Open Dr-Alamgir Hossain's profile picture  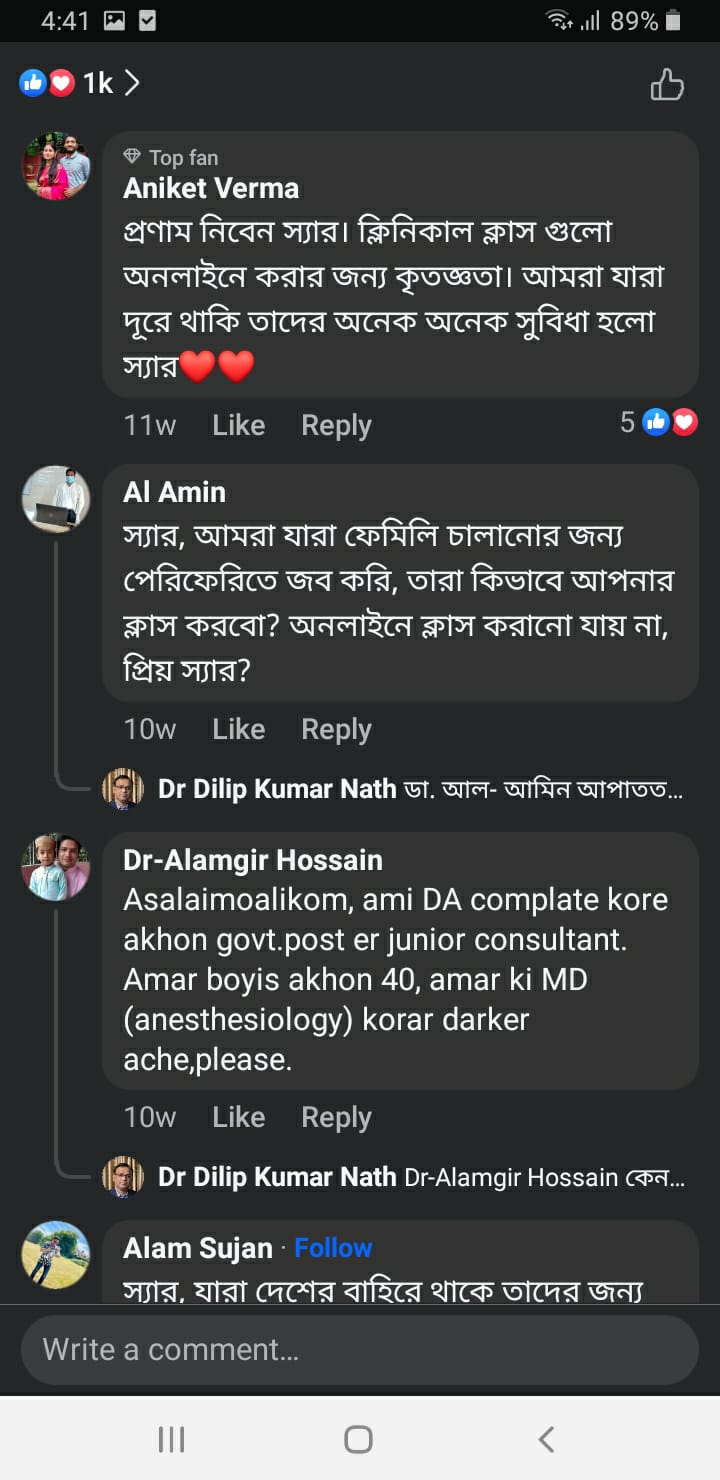(x=56, y=866)
